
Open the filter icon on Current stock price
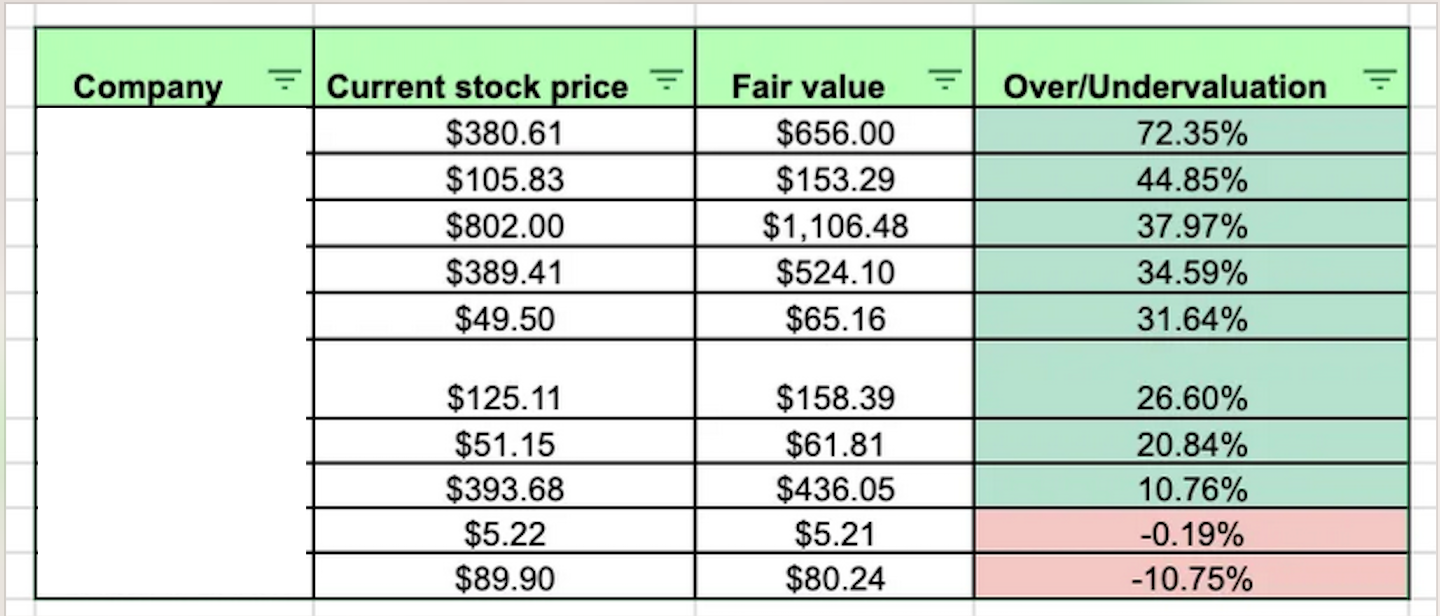[x=665, y=77]
